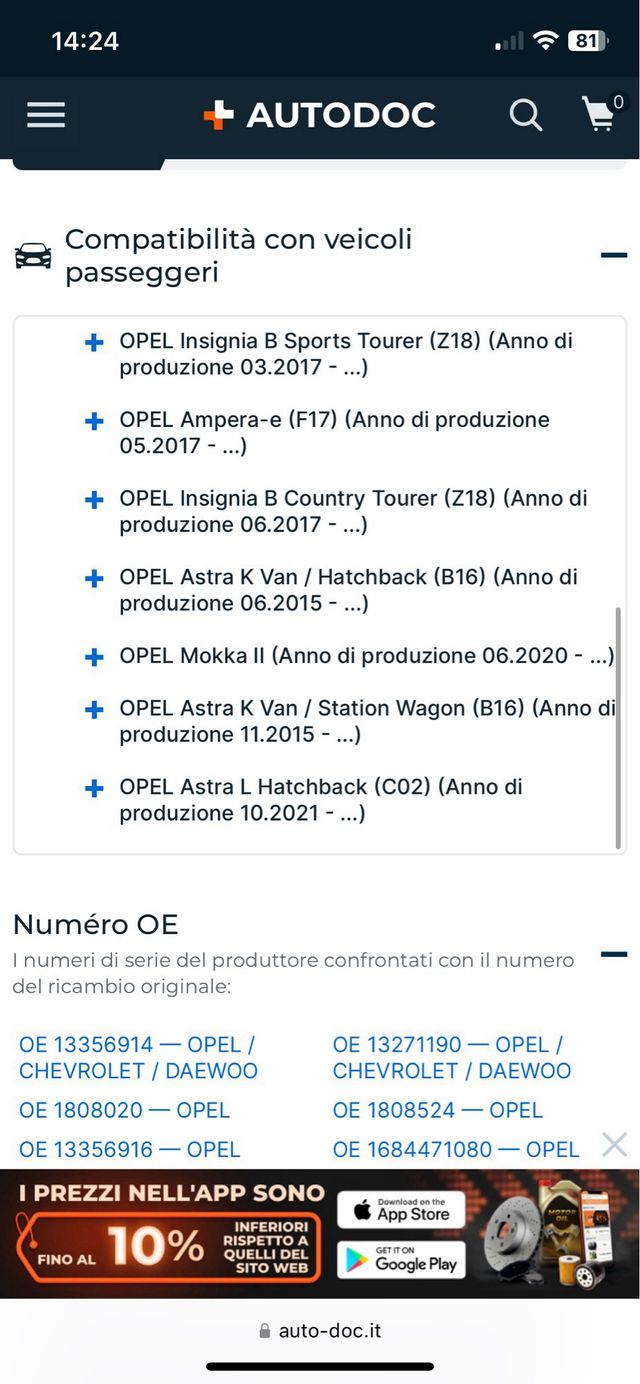
Task: Collapse the Numéro OE section
Action: pos(612,955)
